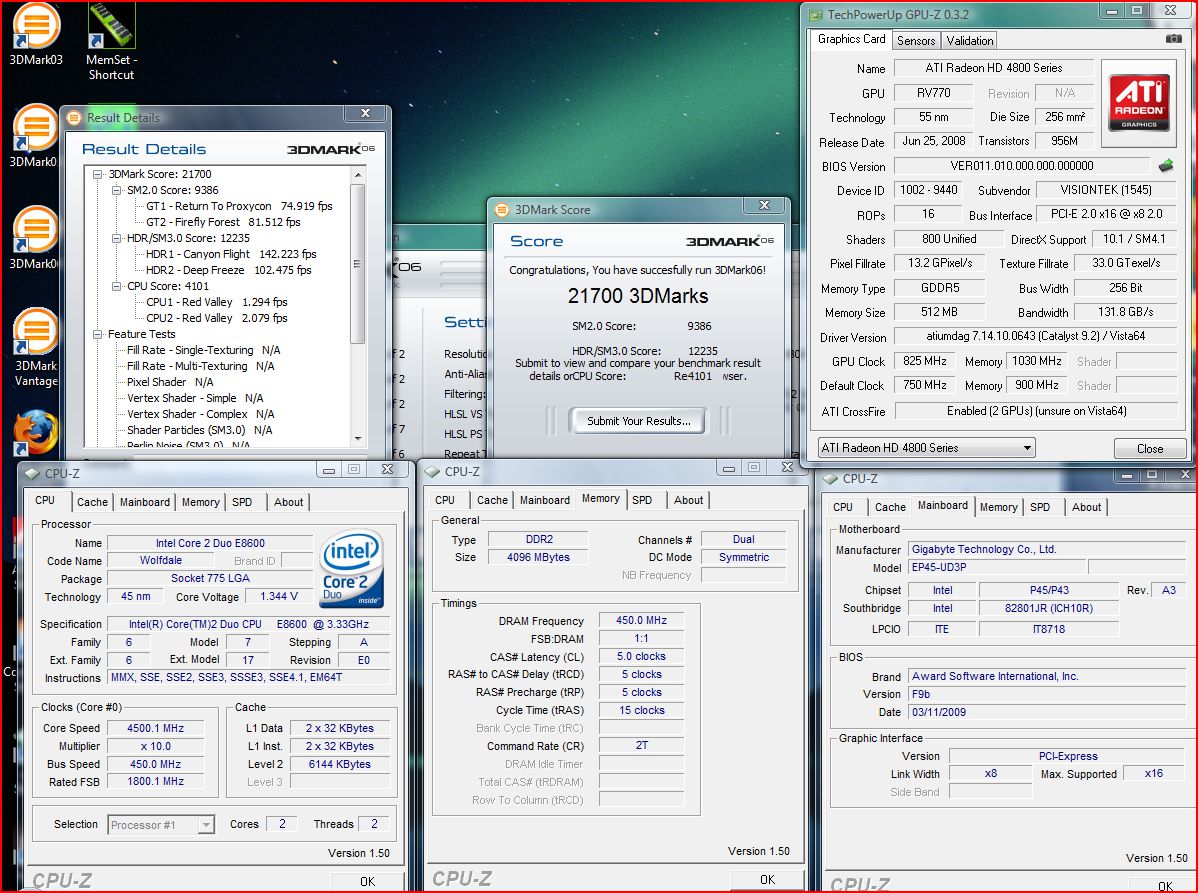The width and height of the screenshot is (1198, 893).
Task: Open the 3DMark Vantage desktop icon
Action: (x=36, y=349)
